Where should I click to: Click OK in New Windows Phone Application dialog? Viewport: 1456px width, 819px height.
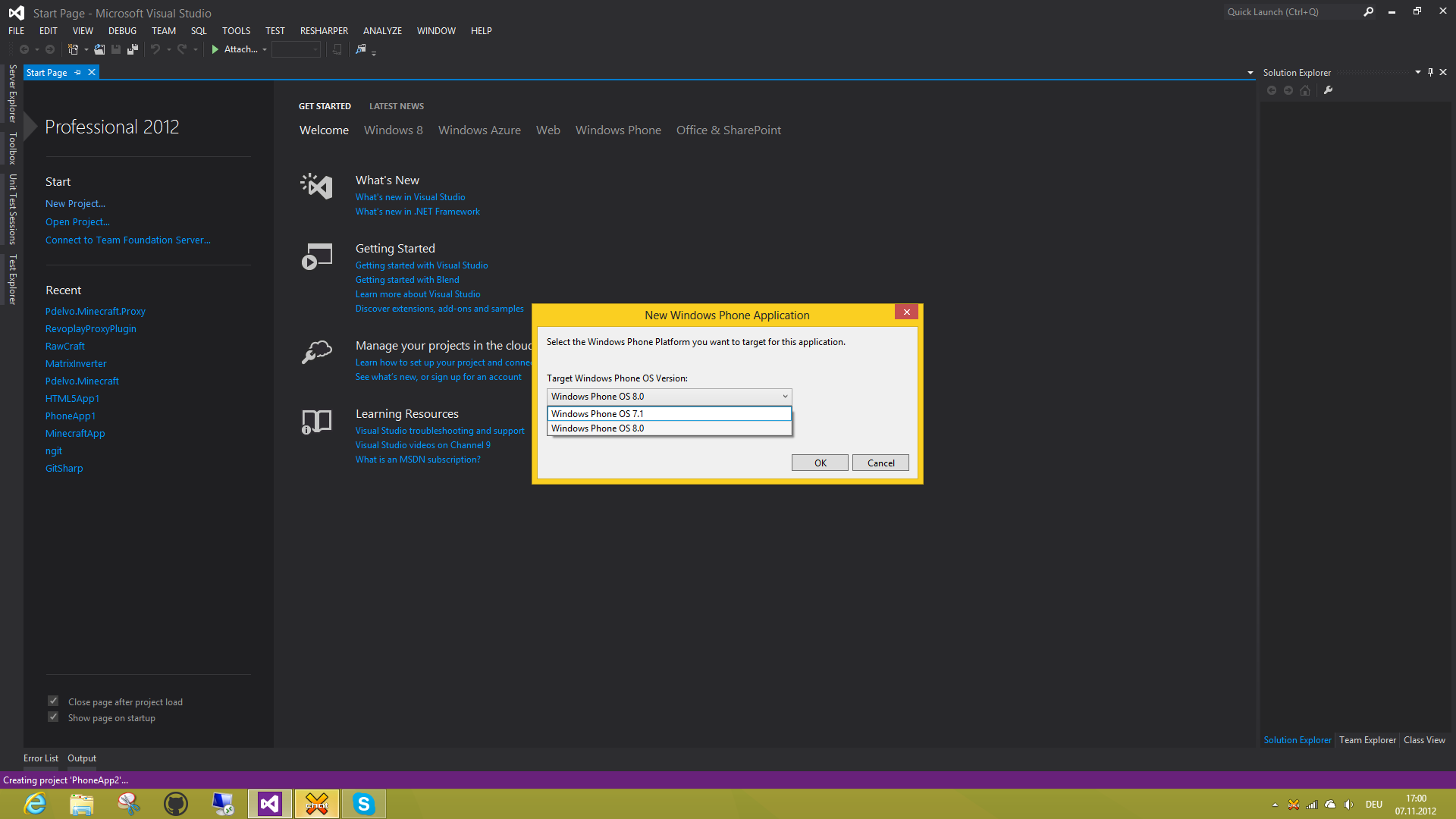tap(820, 463)
